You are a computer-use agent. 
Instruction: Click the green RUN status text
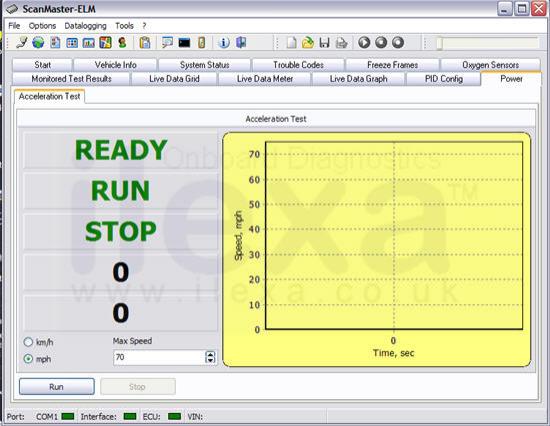click(x=121, y=191)
